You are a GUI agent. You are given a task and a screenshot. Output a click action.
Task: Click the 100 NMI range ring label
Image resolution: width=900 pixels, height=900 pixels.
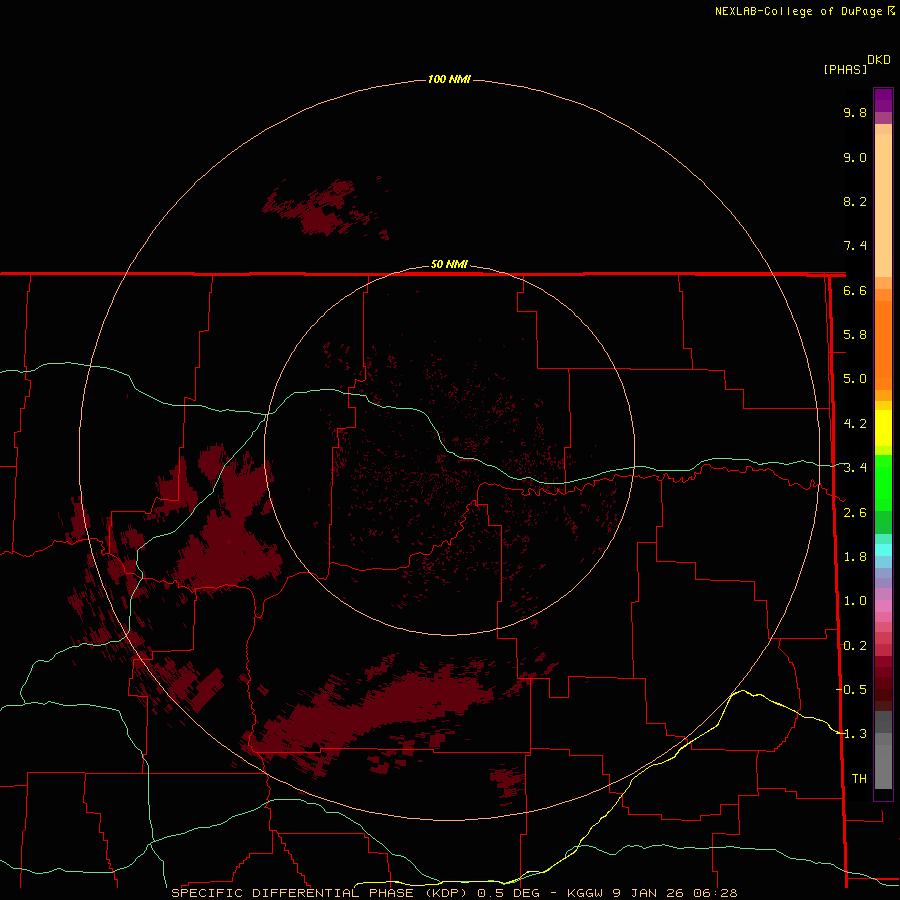[x=449, y=79]
